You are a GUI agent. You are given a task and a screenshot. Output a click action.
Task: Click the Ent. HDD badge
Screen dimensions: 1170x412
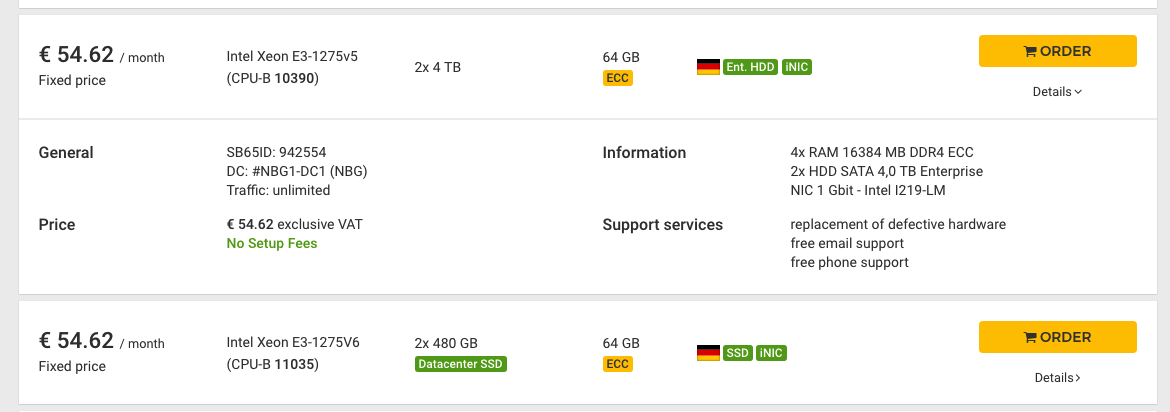[x=750, y=67]
